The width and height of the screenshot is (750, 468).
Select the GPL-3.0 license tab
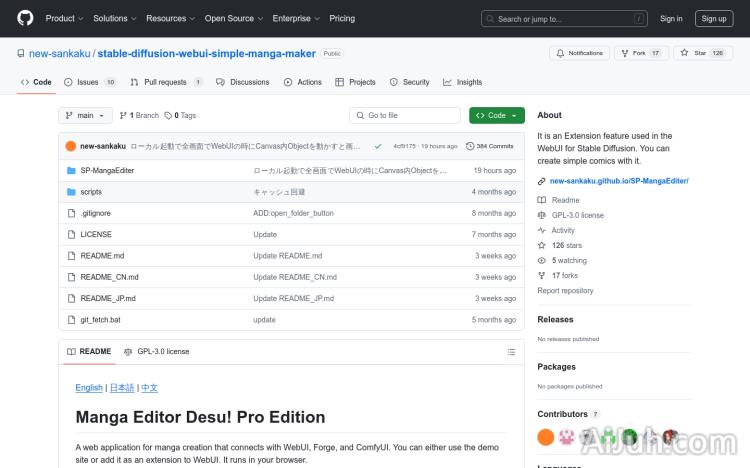tap(156, 352)
